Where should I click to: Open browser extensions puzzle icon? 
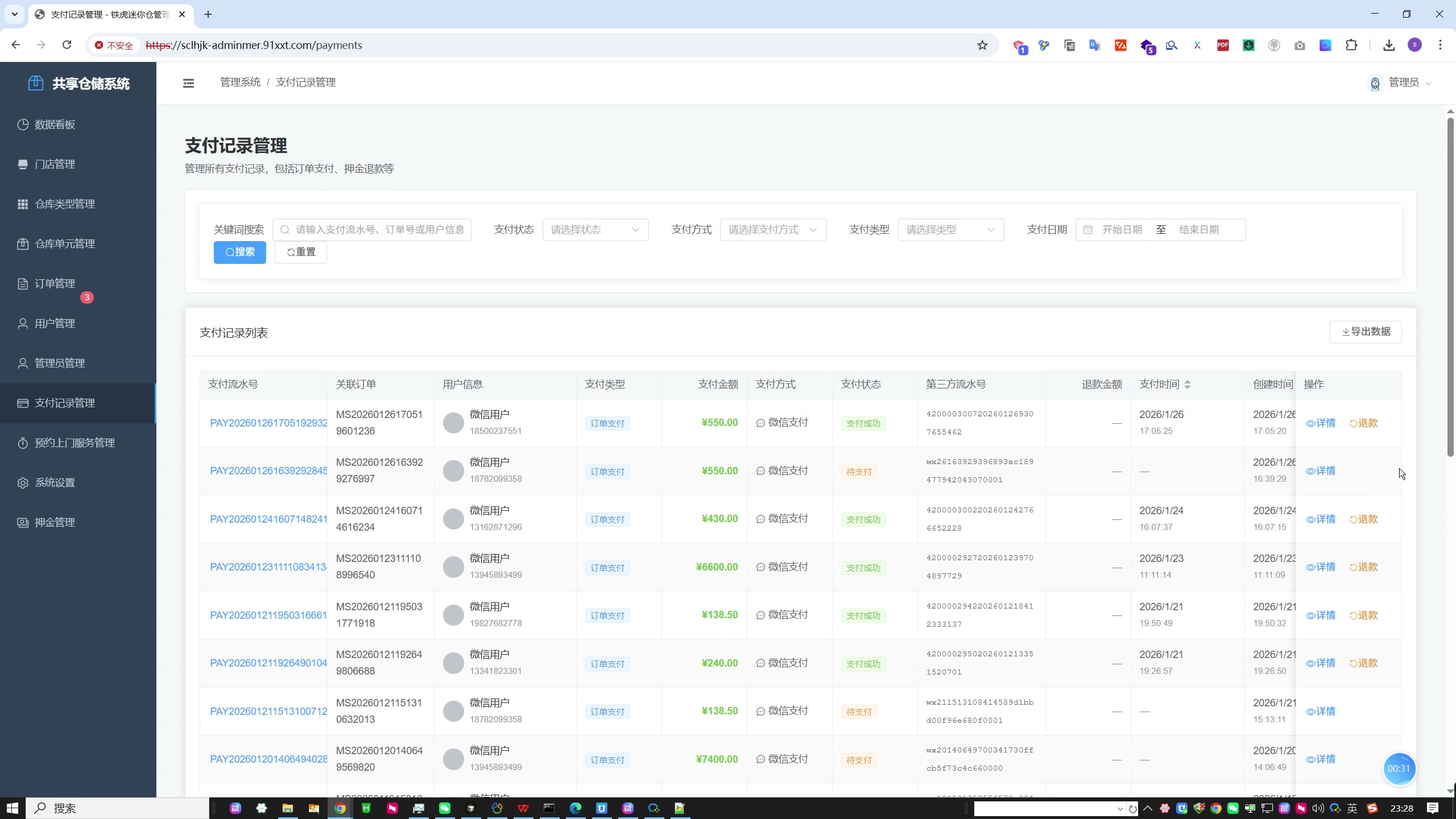(x=1351, y=45)
